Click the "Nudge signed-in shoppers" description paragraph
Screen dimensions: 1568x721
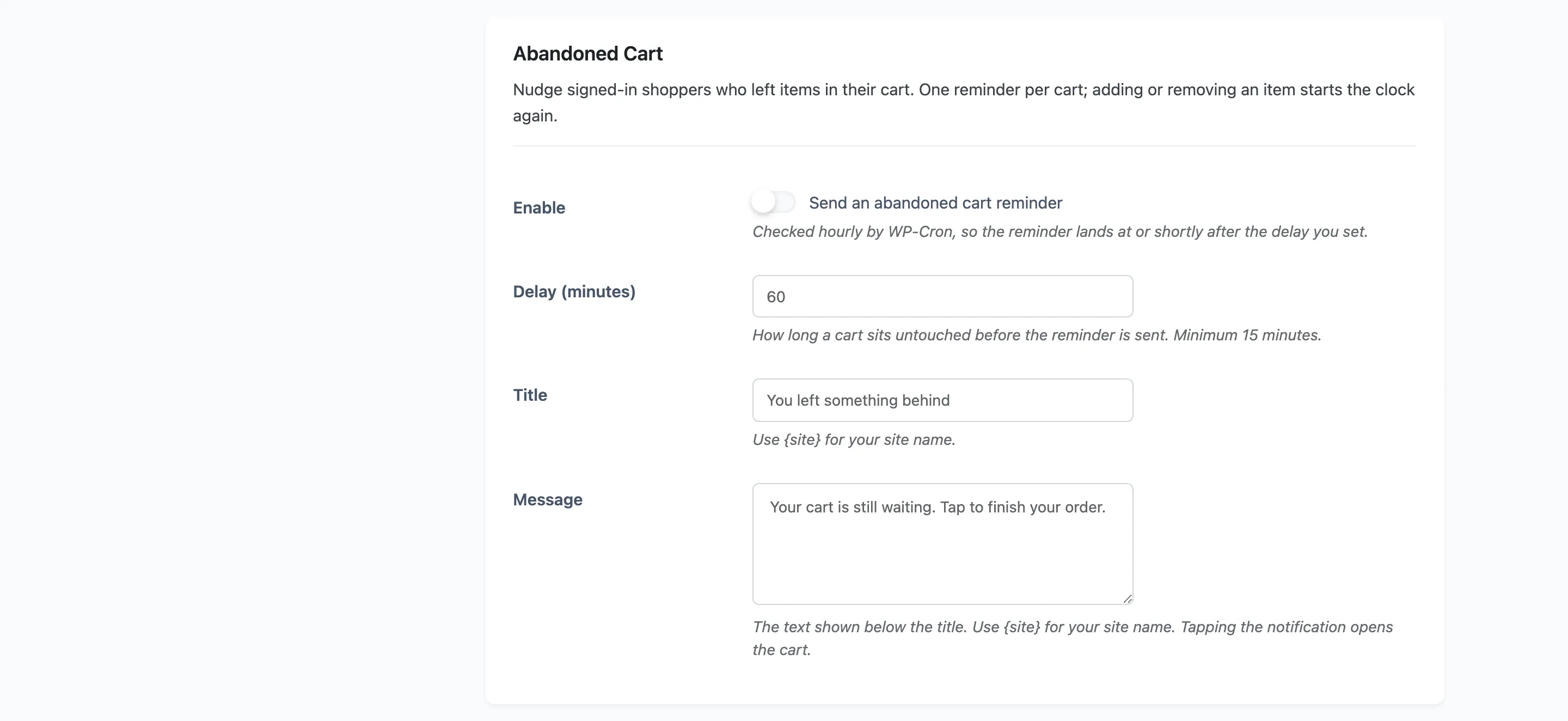(964, 102)
